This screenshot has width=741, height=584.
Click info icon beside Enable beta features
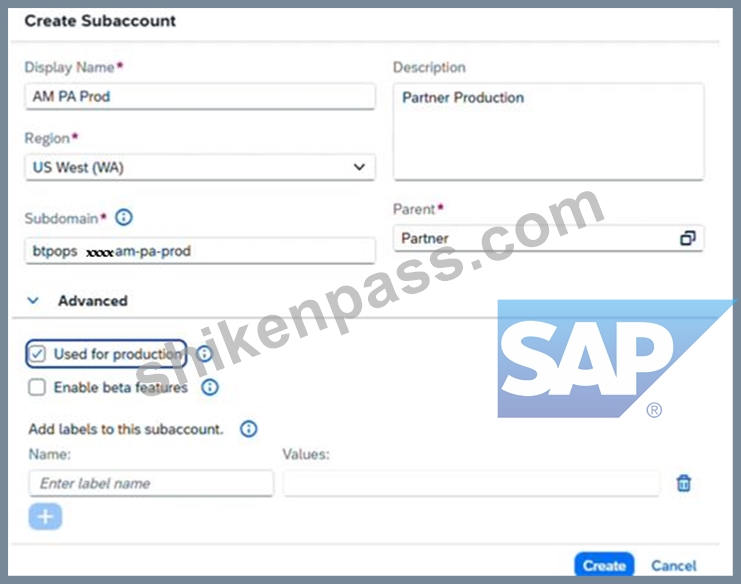pos(210,387)
